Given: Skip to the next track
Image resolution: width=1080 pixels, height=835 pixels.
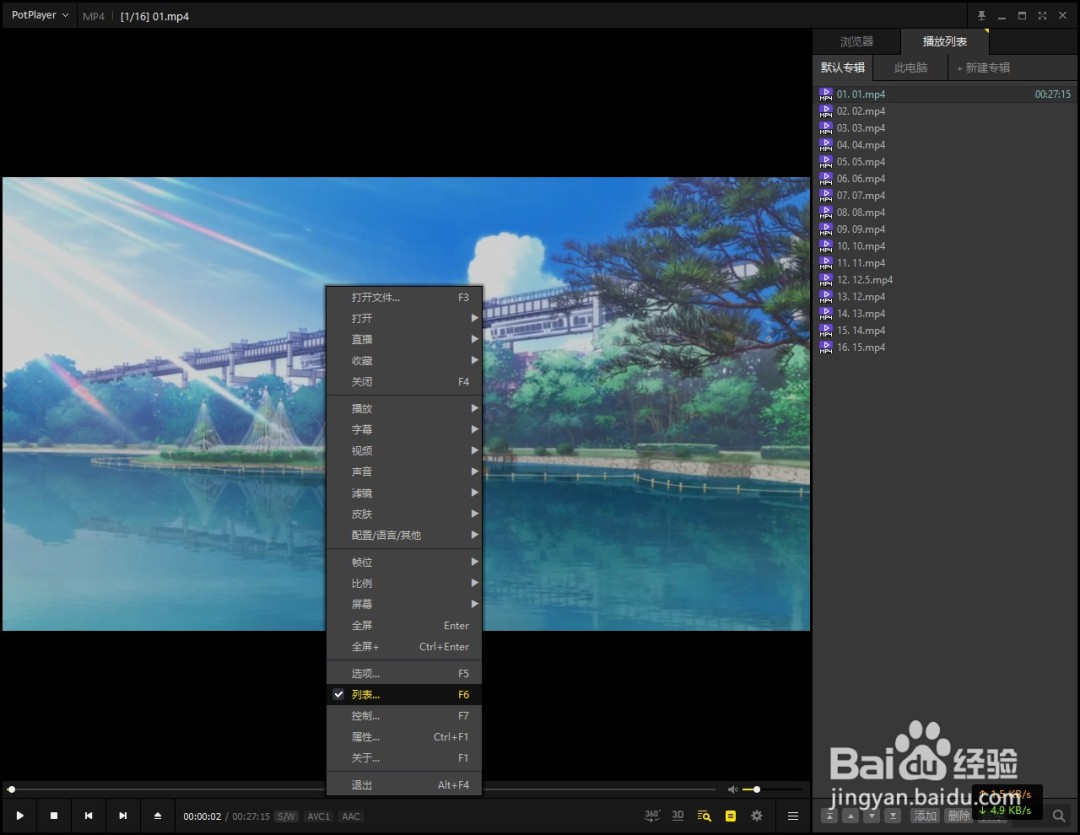Looking at the screenshot, I should coord(123,816).
